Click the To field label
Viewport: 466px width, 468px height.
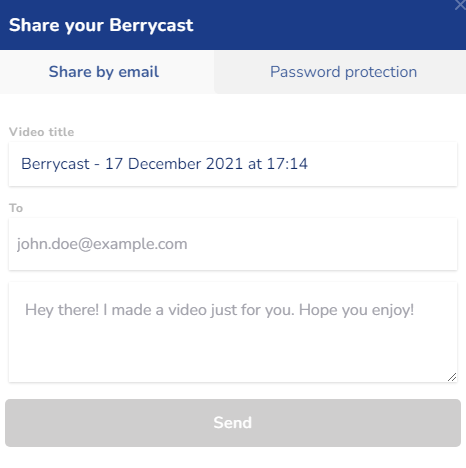(x=16, y=208)
